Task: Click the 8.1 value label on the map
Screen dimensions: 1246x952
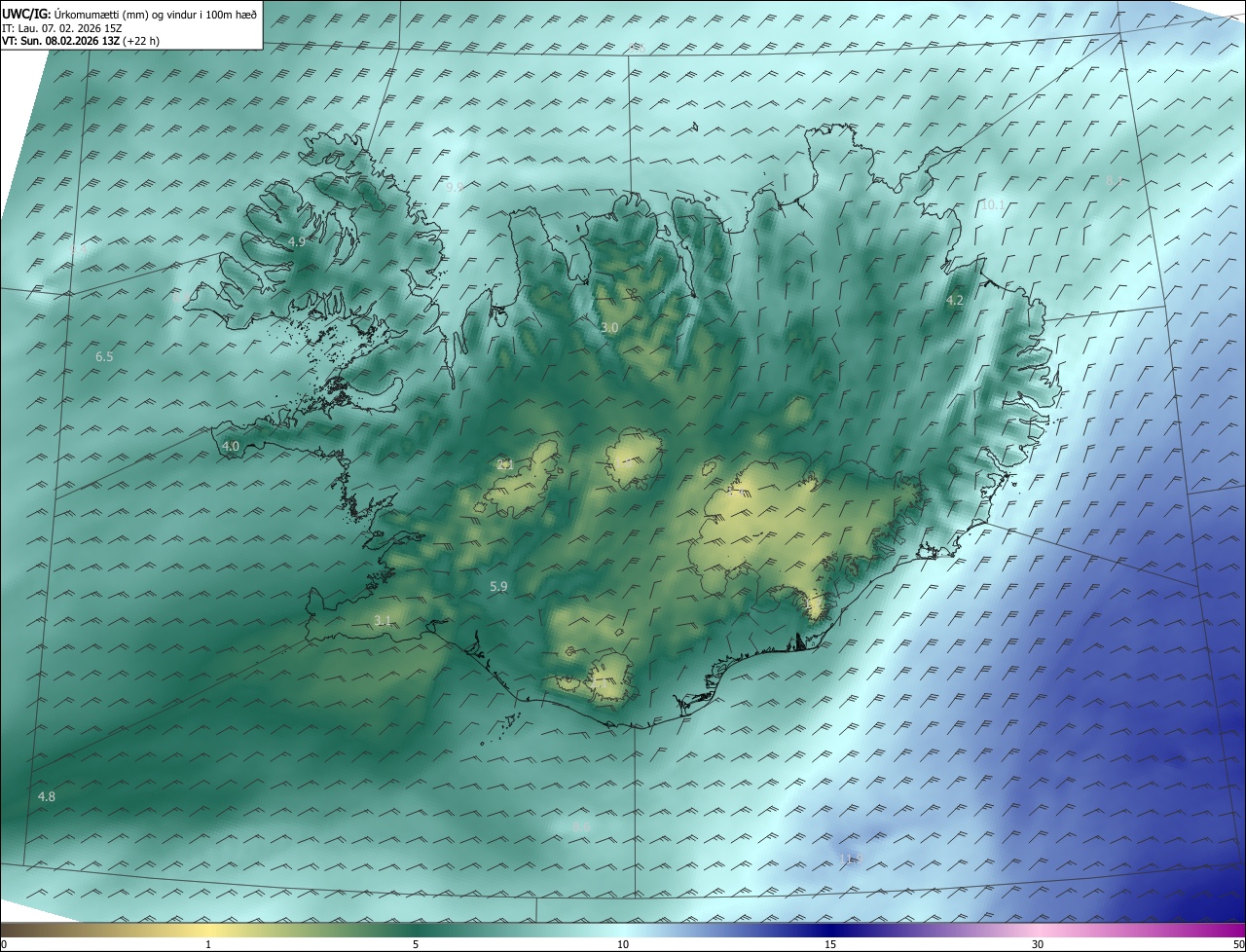Action: (1115, 180)
